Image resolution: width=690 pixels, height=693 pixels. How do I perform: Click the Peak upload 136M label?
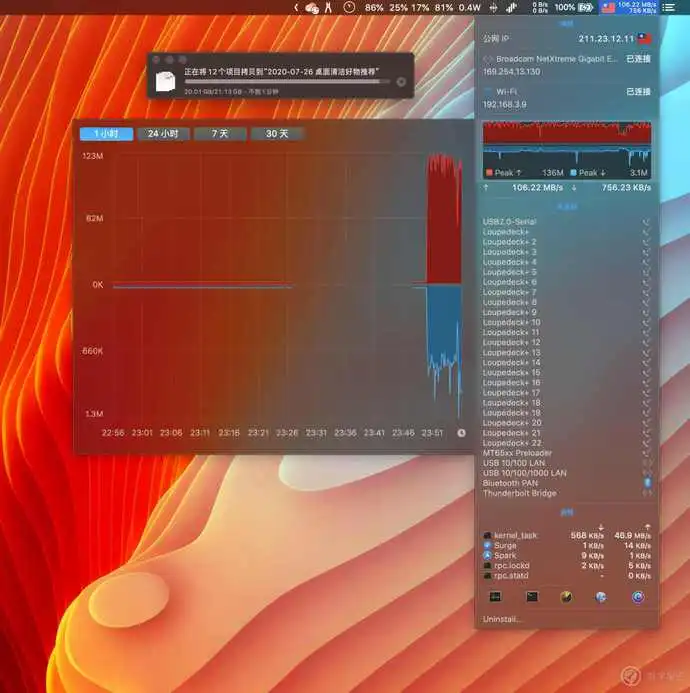coord(524,173)
